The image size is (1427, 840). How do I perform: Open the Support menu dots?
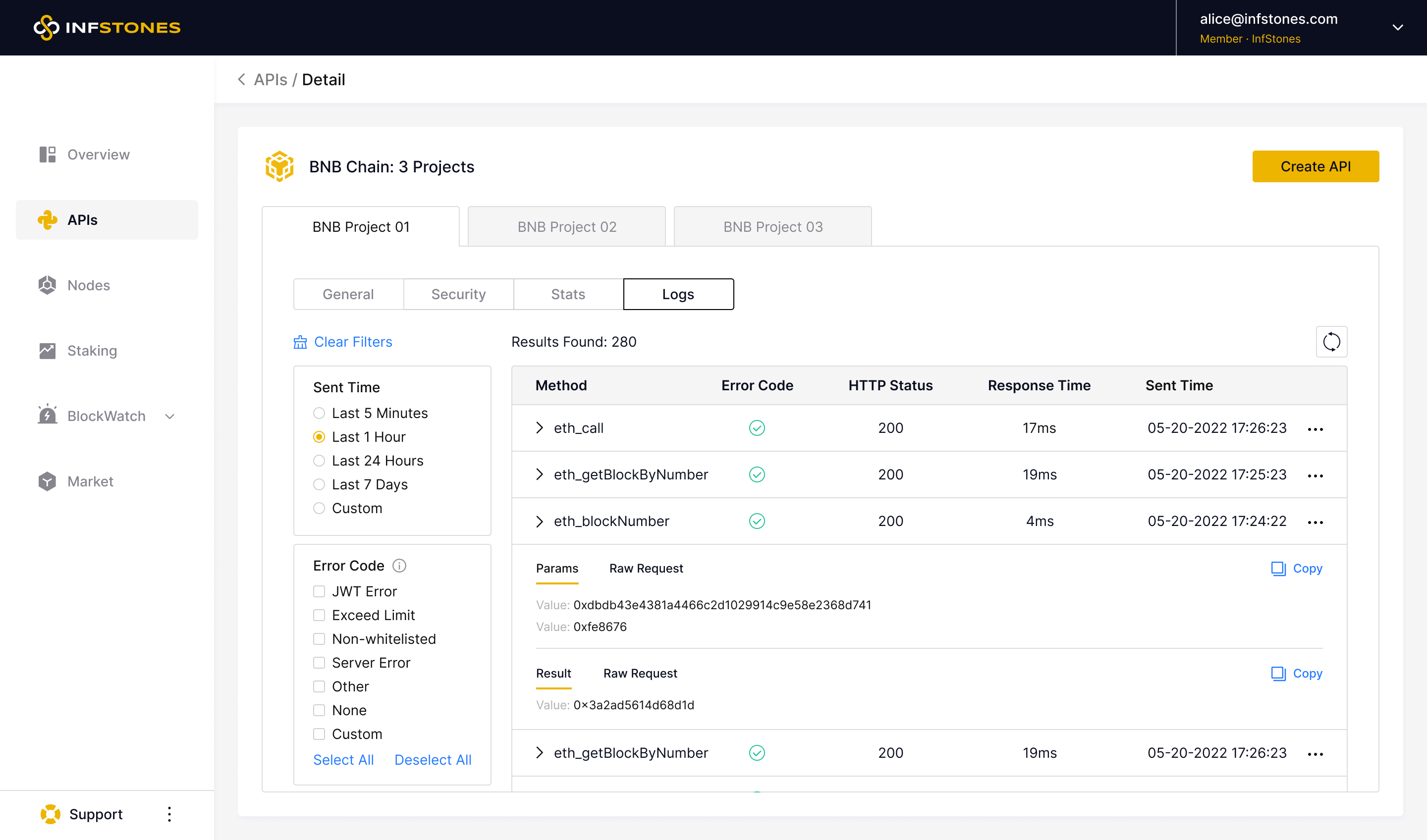169,814
